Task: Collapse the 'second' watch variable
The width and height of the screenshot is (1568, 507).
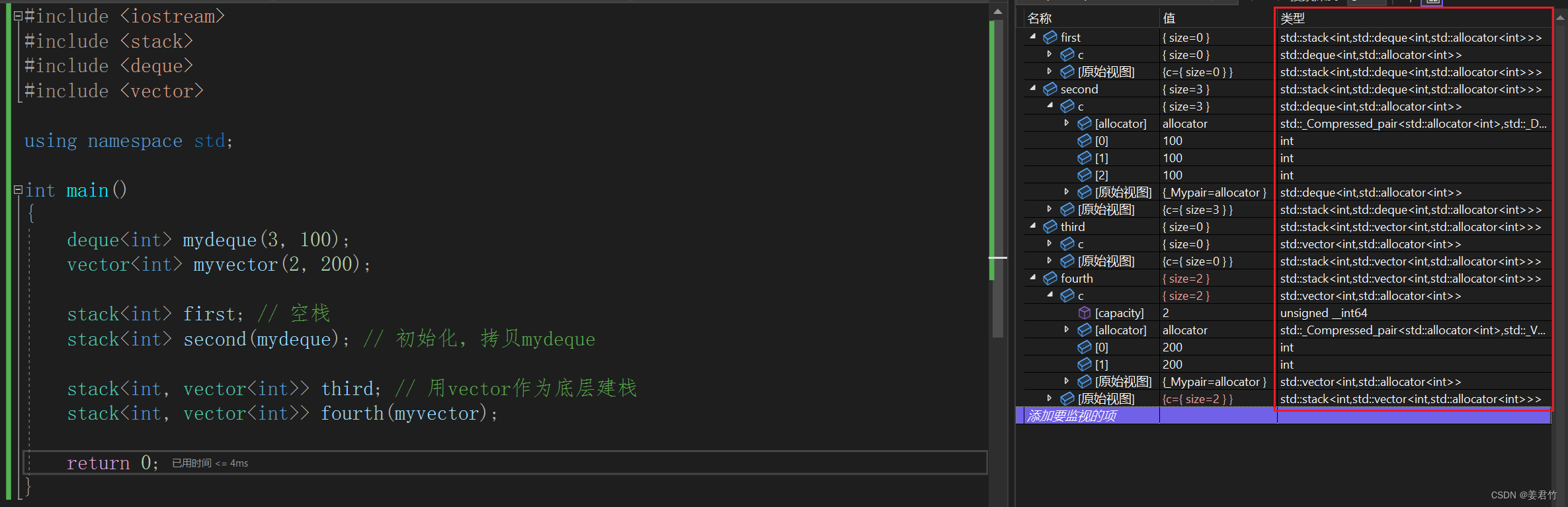Action: 1033,89
